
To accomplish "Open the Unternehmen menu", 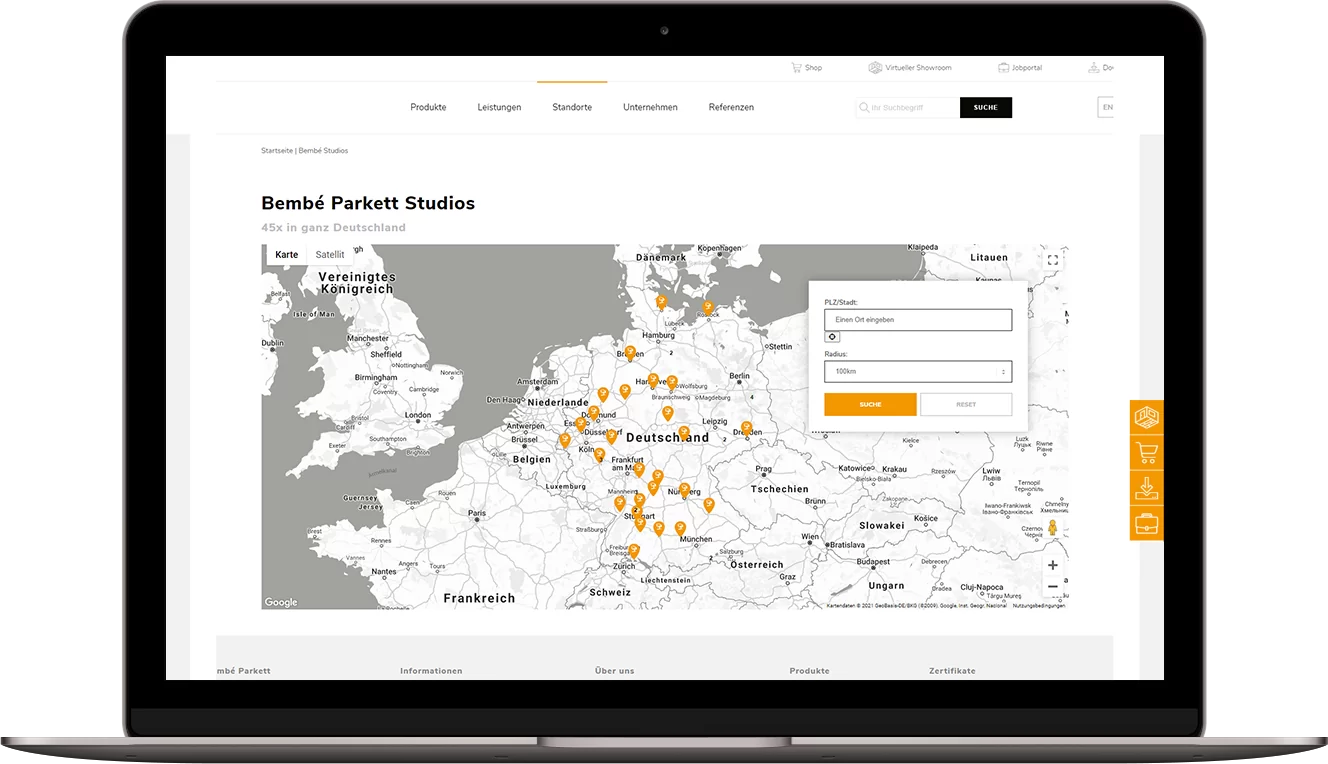I will click(x=650, y=107).
